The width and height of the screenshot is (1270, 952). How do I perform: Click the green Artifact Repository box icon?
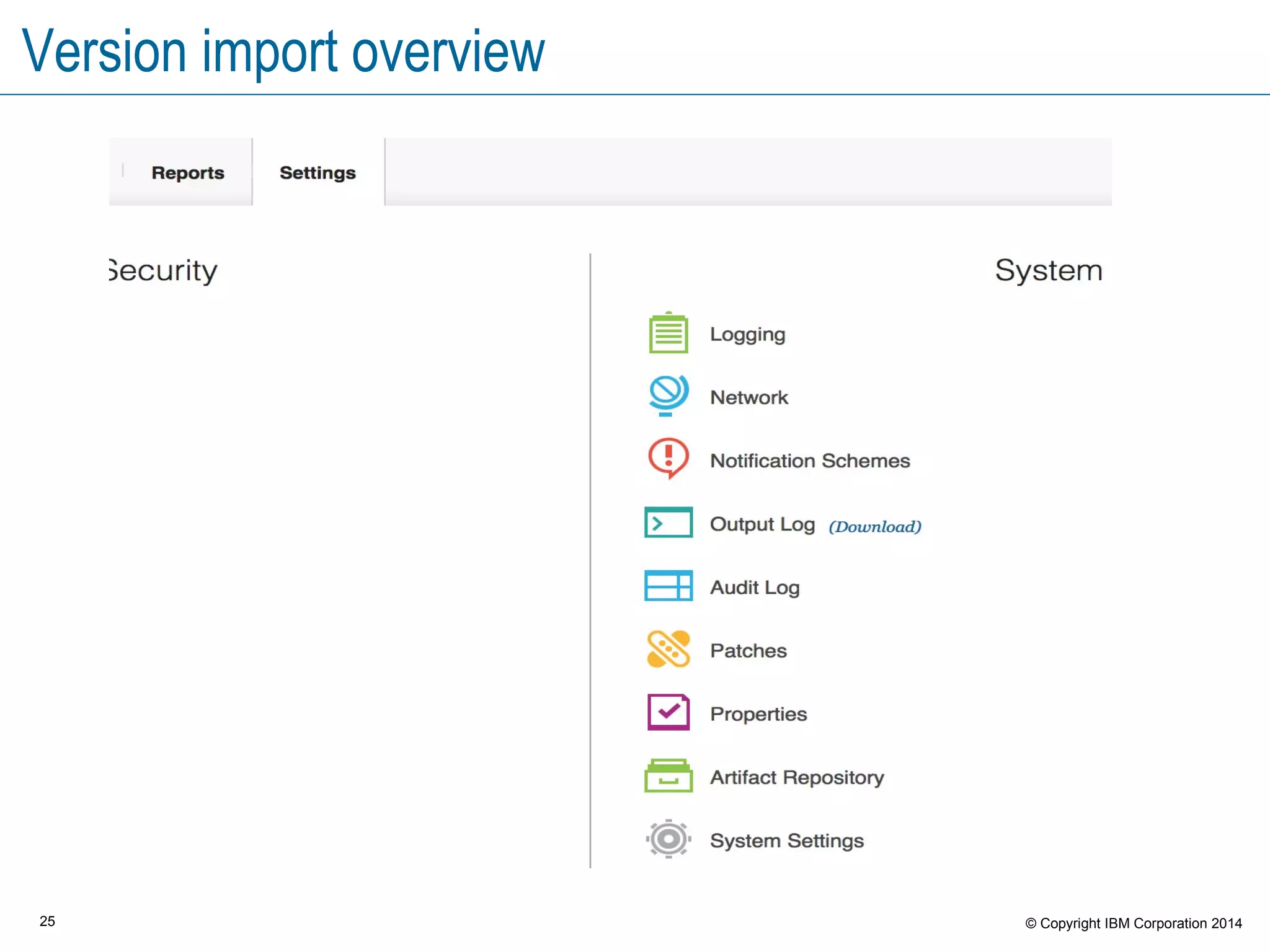pos(668,775)
